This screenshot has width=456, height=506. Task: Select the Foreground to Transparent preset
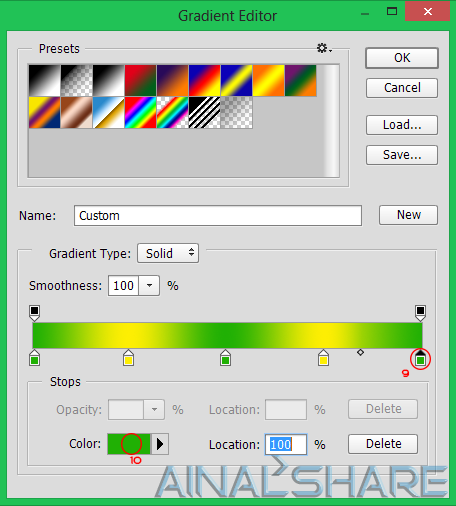click(77, 81)
